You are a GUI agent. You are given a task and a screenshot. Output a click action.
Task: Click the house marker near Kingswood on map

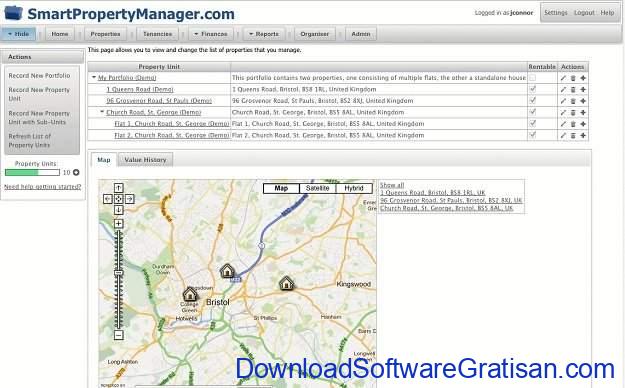click(x=286, y=284)
